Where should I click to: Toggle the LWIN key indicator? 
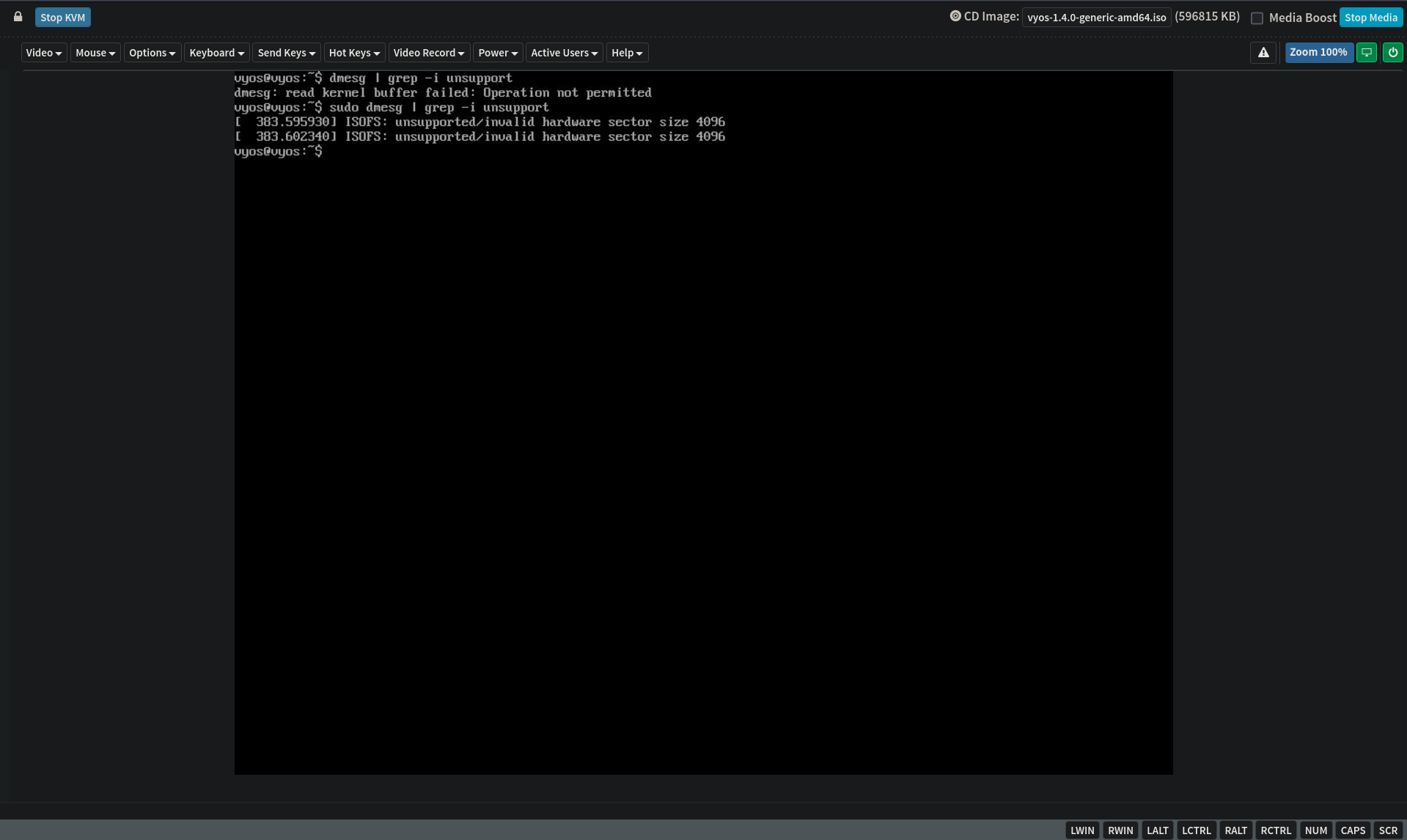click(1081, 830)
